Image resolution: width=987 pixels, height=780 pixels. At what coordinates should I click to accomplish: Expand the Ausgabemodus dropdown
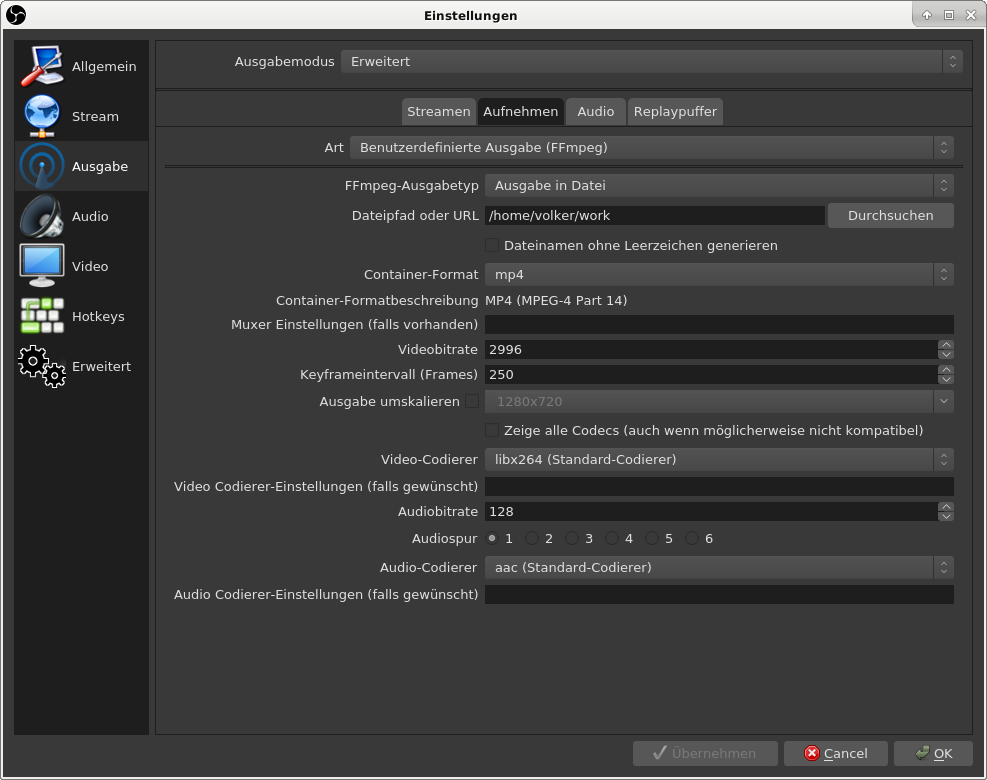pyautogui.click(x=651, y=62)
